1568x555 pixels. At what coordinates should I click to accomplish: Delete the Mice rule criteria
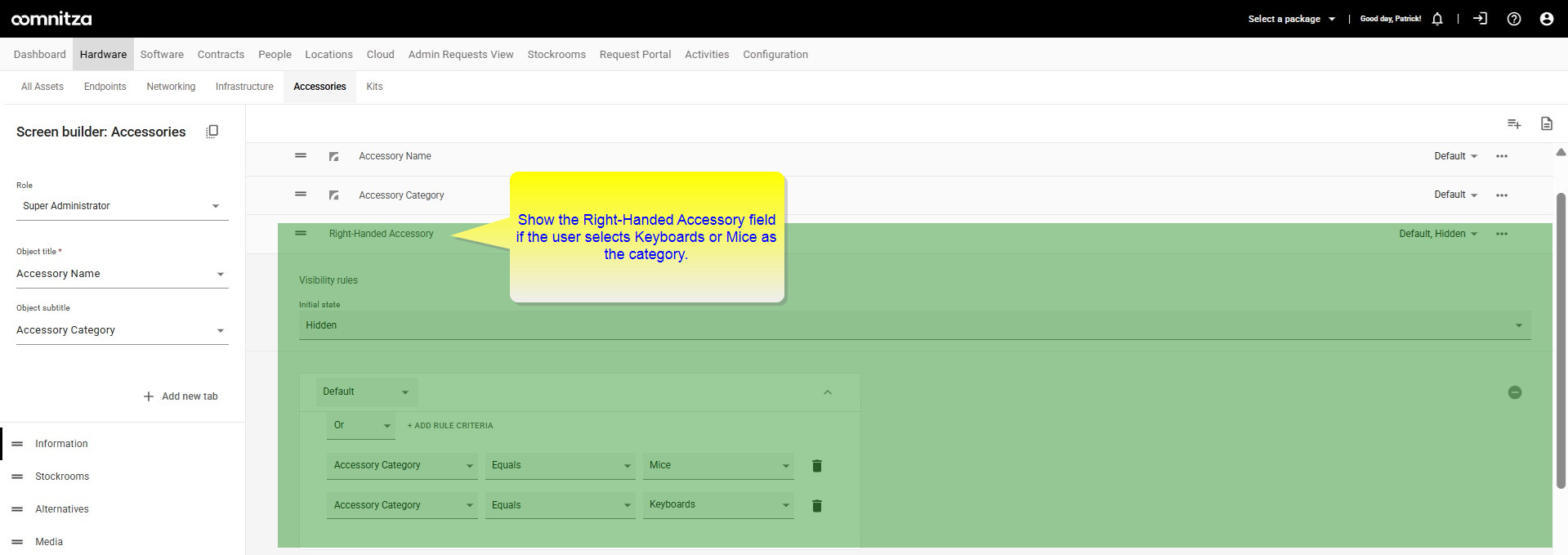point(817,466)
